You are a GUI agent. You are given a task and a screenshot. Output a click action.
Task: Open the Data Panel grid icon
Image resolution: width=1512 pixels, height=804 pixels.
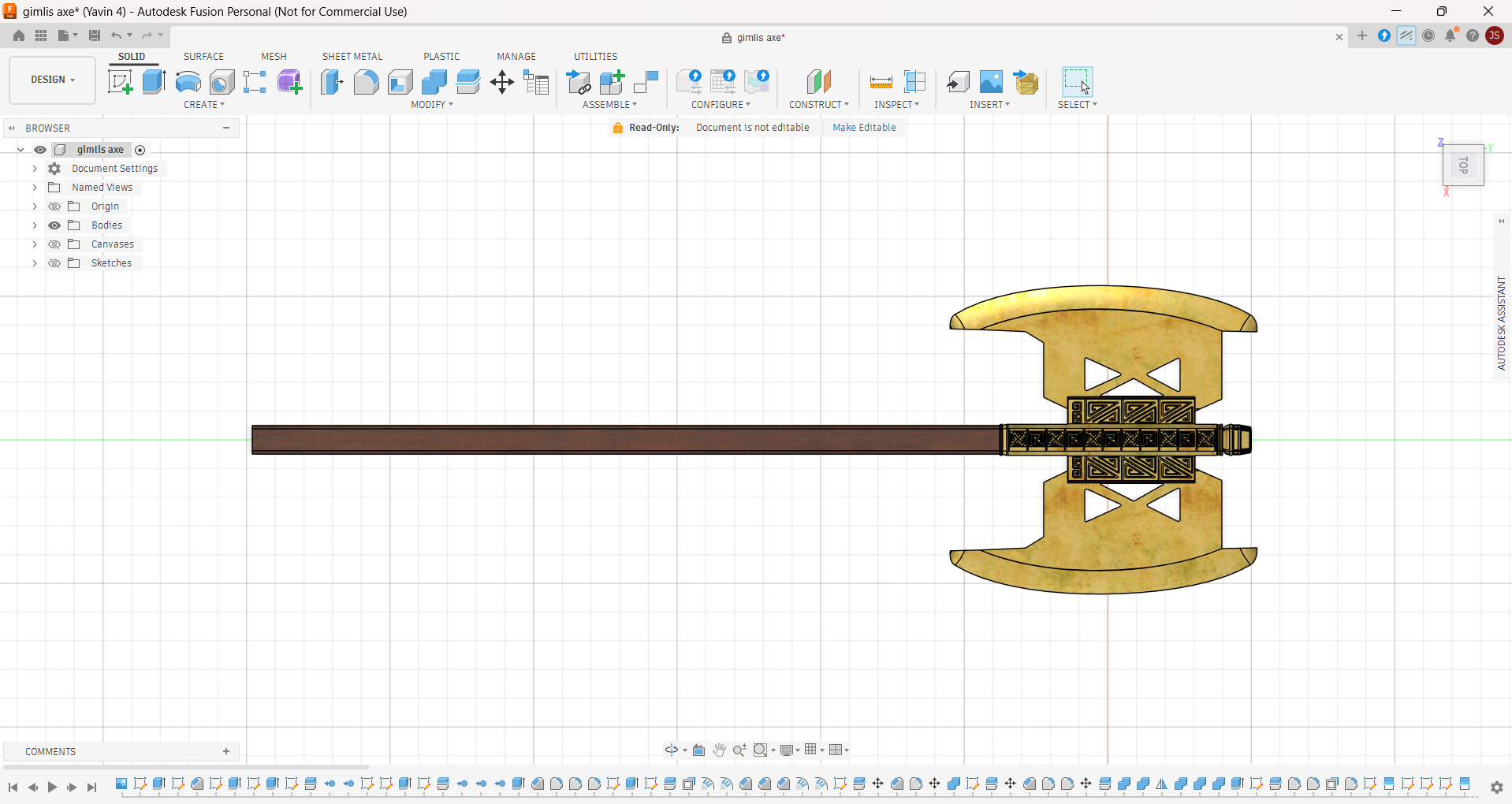41,35
